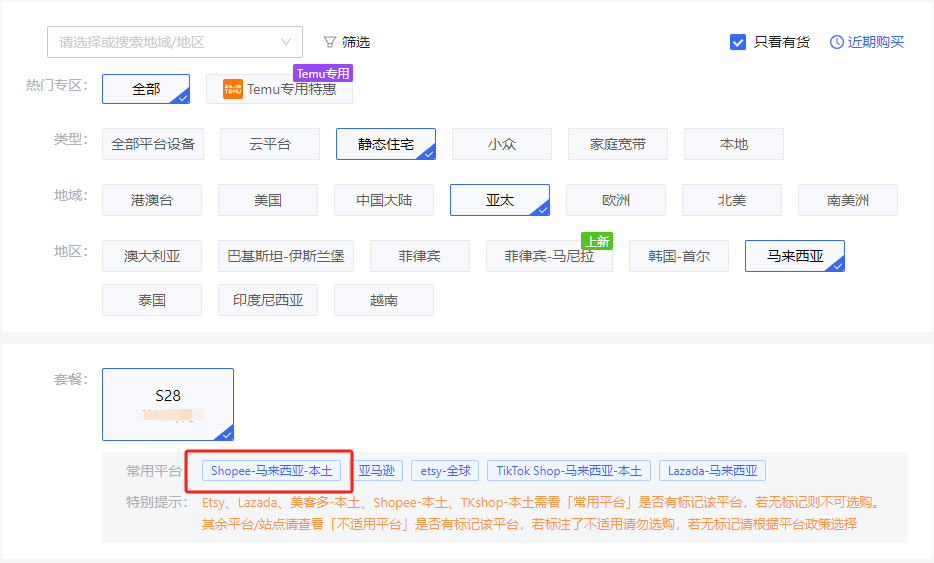Select the 云平台 type option

(x=269, y=144)
